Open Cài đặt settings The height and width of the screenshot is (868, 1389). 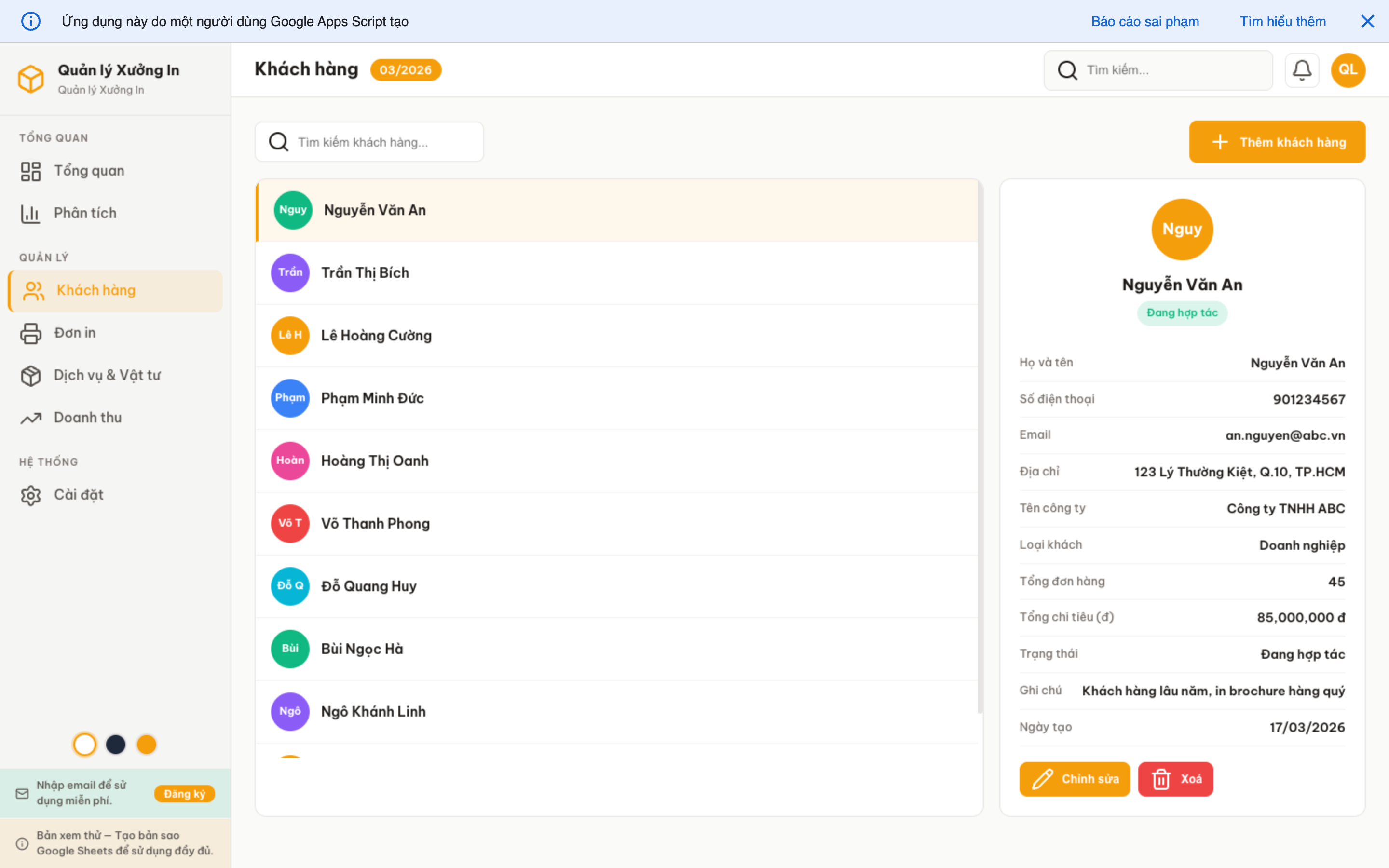(x=79, y=494)
